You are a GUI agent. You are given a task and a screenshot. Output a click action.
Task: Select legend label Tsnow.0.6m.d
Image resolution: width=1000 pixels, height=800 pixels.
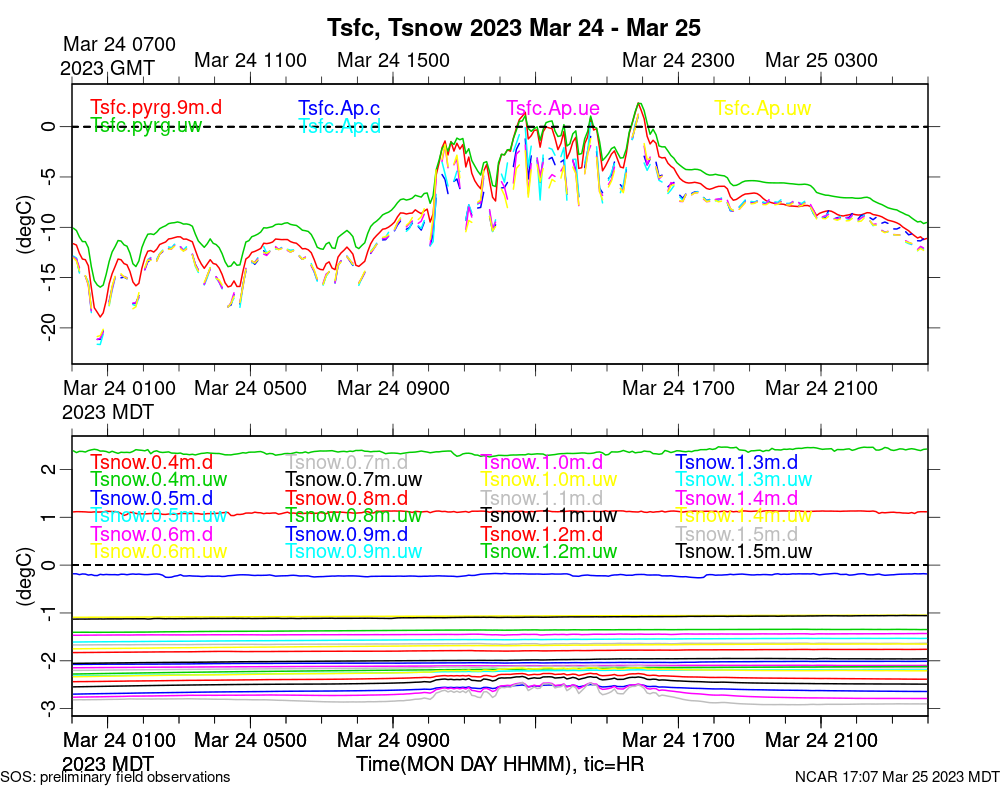click(x=151, y=534)
